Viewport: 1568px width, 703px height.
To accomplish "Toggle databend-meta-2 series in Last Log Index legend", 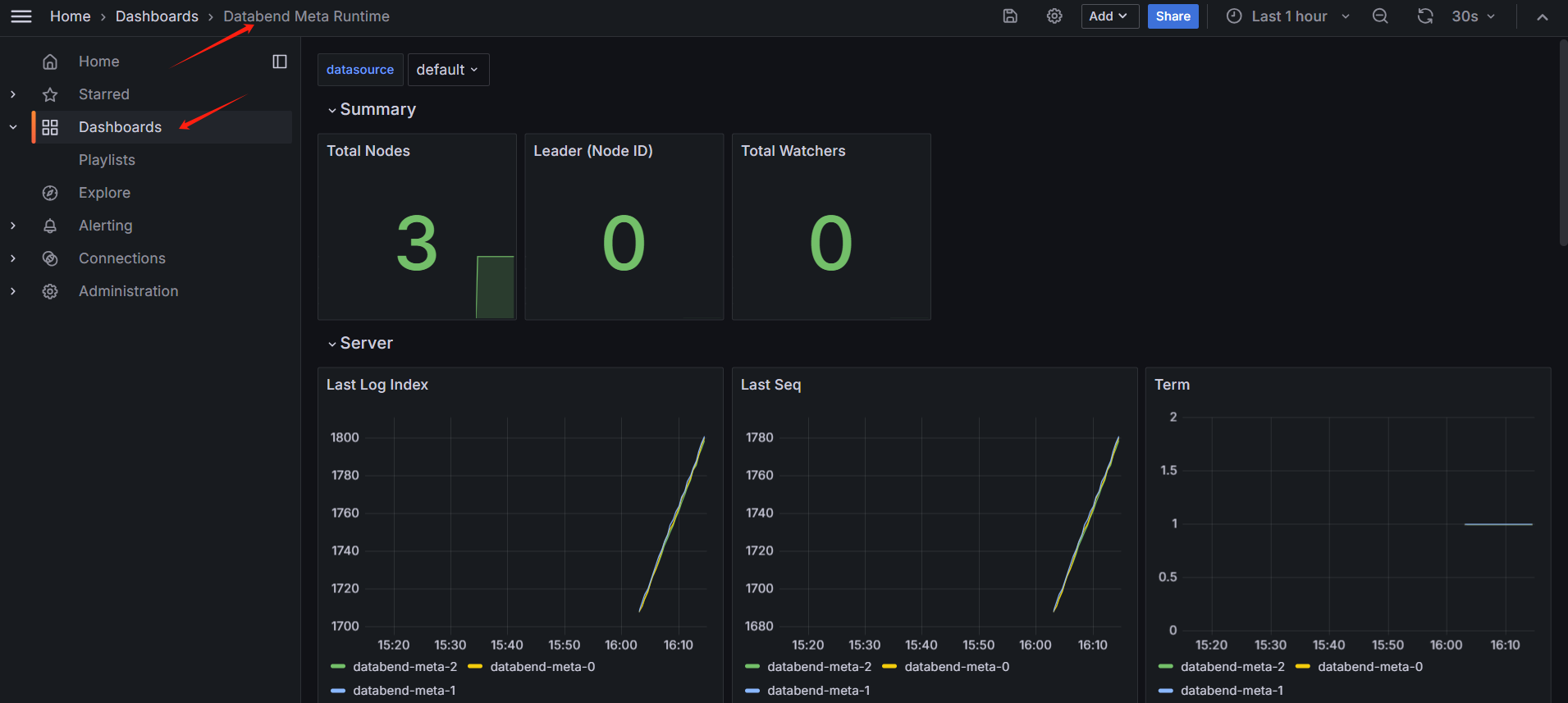I will tap(404, 667).
